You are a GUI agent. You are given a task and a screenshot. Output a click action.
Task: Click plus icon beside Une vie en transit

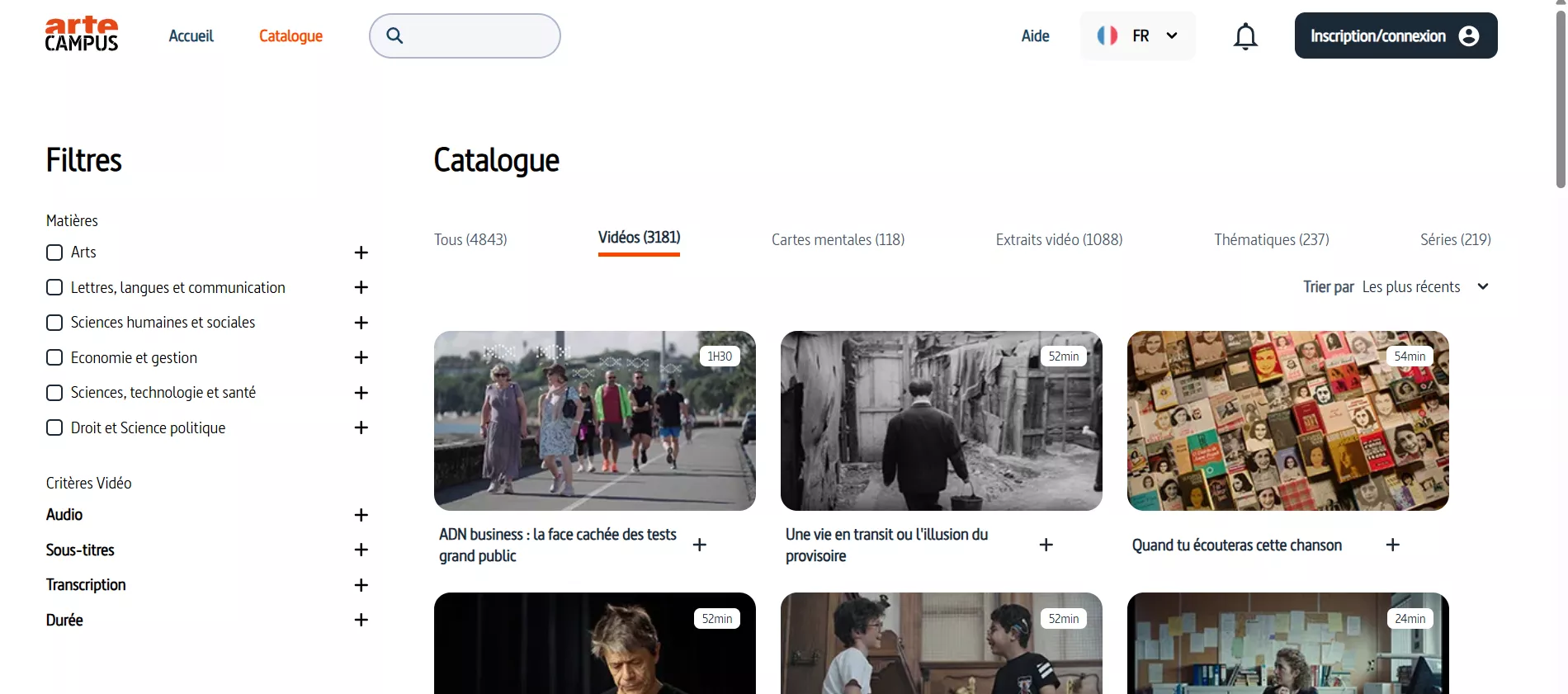pyautogui.click(x=1046, y=545)
